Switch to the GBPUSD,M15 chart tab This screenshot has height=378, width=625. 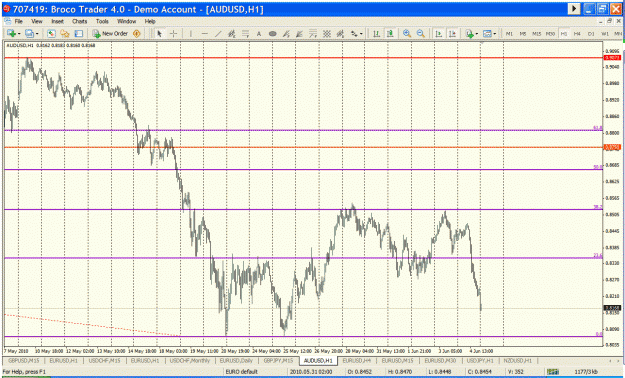click(24, 360)
